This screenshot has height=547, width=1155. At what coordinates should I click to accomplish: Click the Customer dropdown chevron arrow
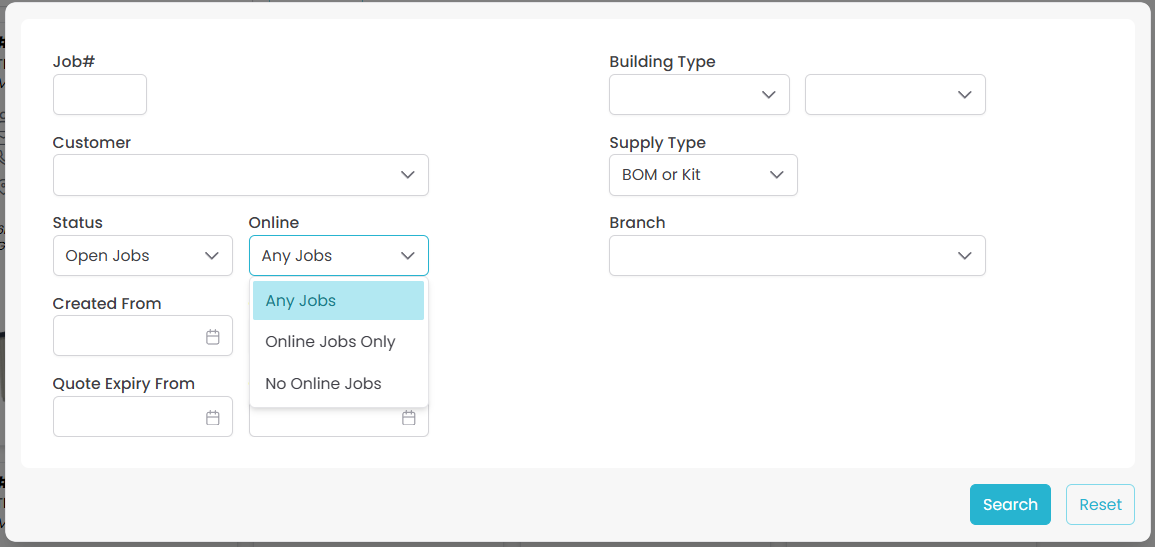click(x=408, y=175)
